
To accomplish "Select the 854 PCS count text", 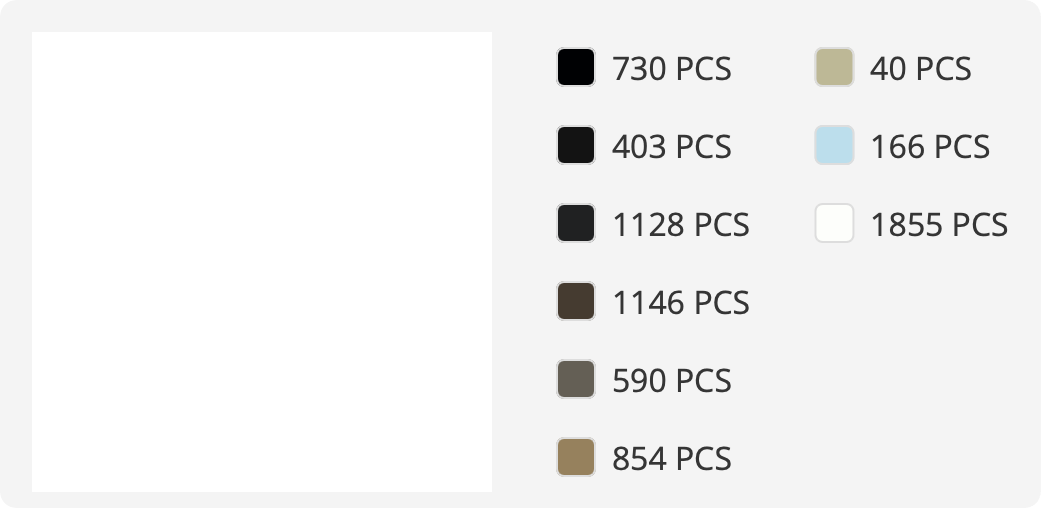I will coord(671,458).
